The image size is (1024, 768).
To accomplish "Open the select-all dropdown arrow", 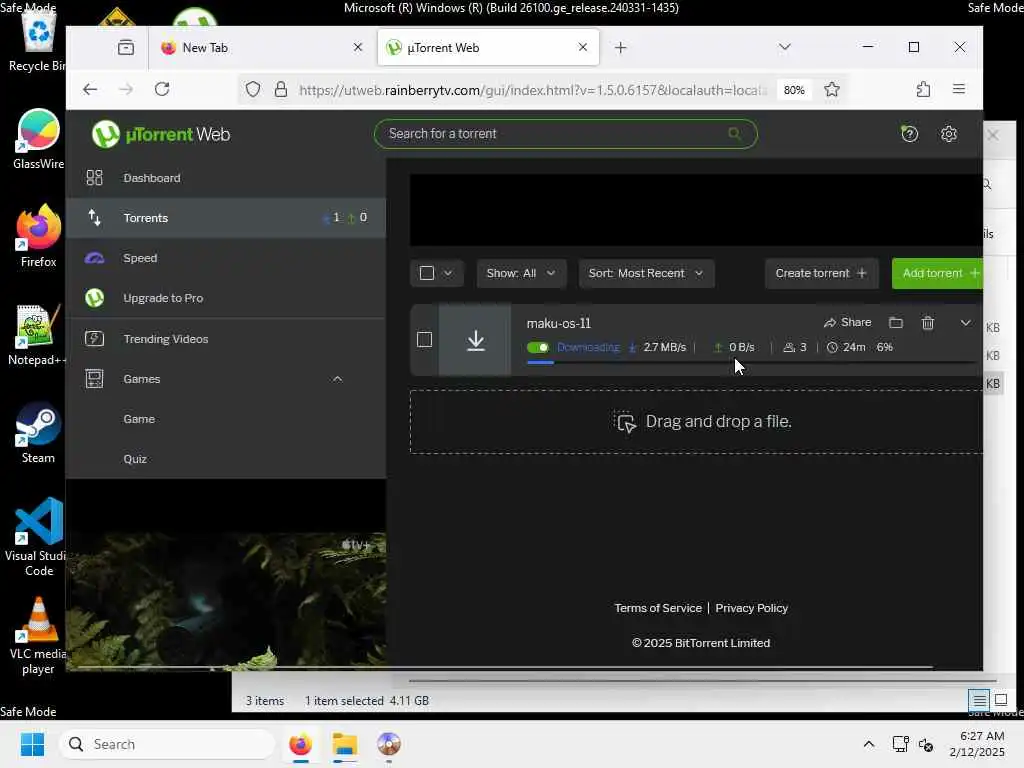I will 448,273.
